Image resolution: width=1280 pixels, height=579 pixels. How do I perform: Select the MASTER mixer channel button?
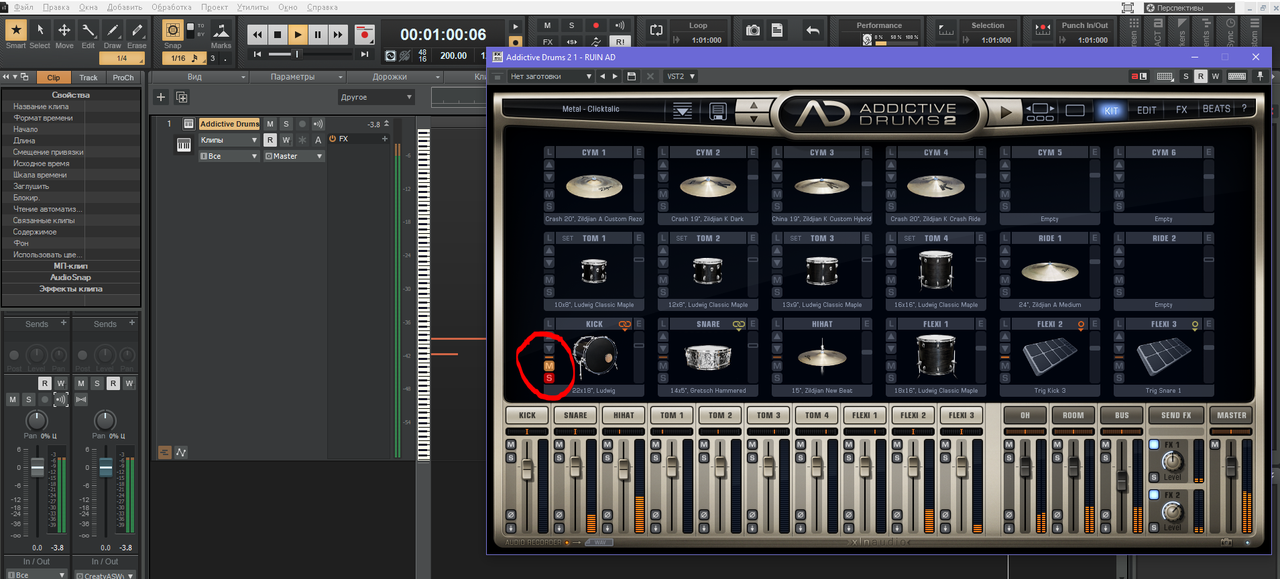tap(1231, 415)
